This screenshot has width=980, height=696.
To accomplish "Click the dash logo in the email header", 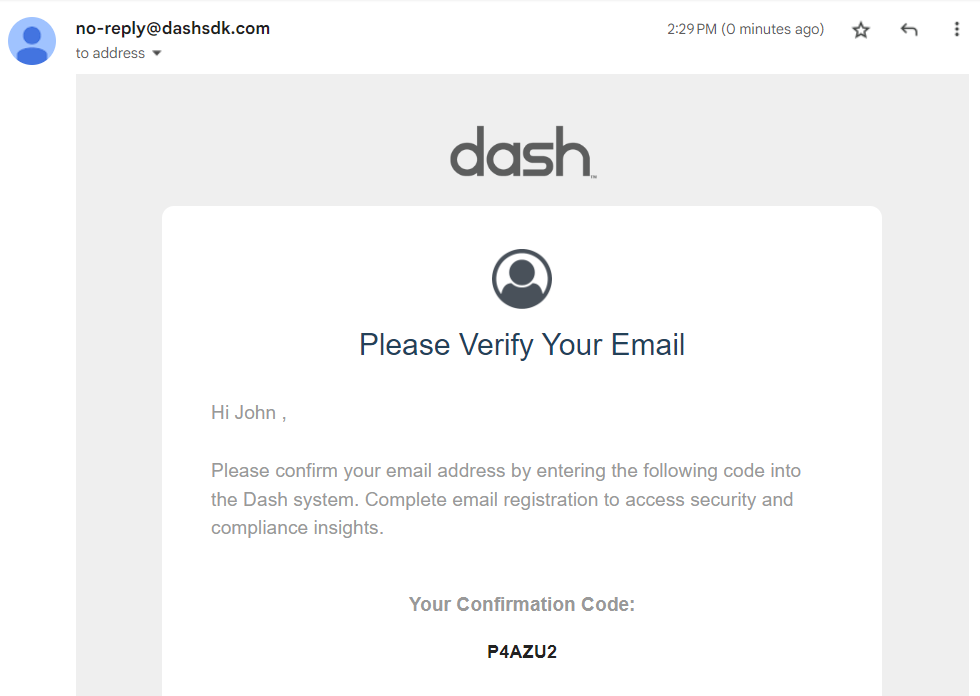I will click(520, 152).
